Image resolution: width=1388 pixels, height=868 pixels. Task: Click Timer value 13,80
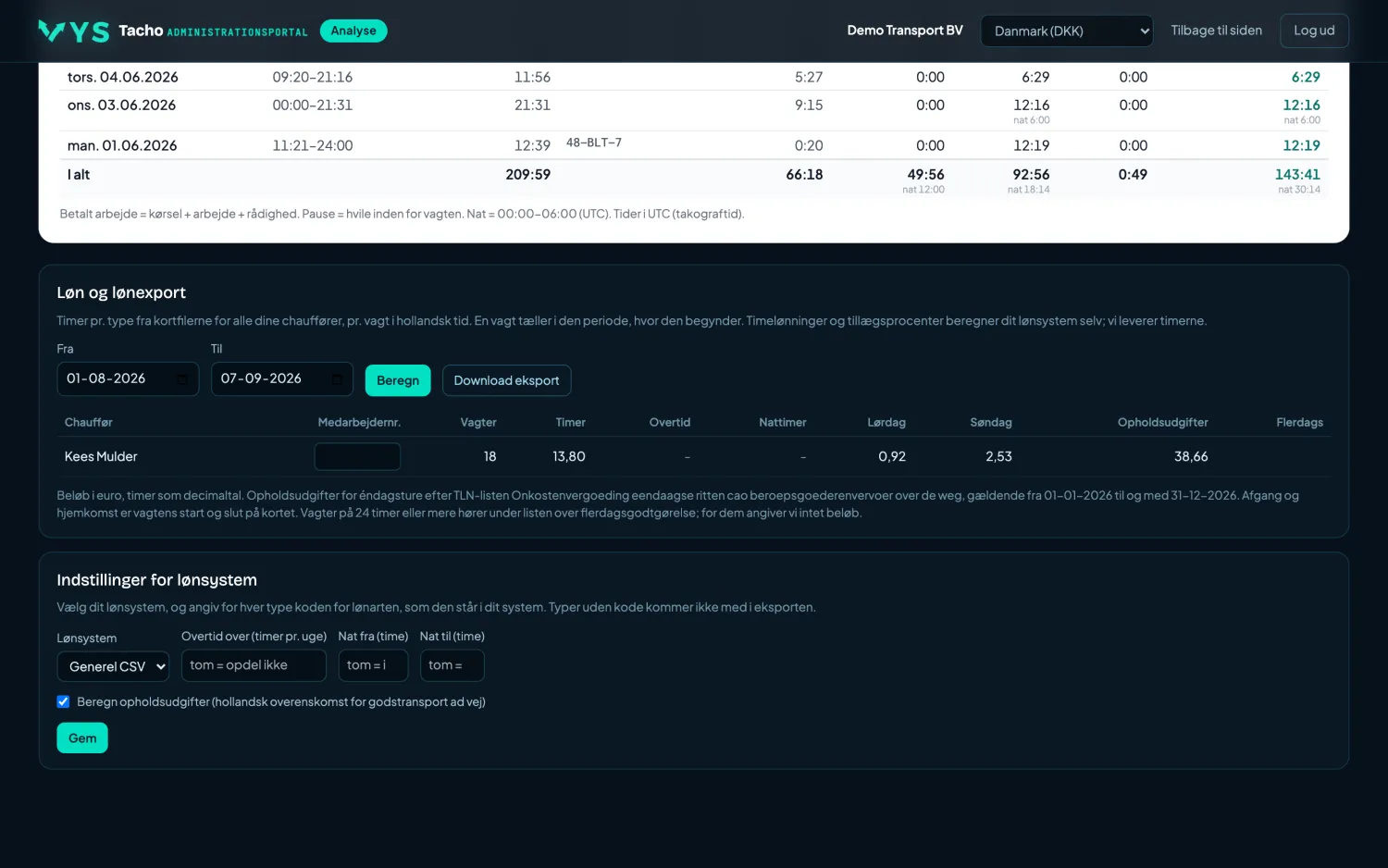pyautogui.click(x=569, y=456)
